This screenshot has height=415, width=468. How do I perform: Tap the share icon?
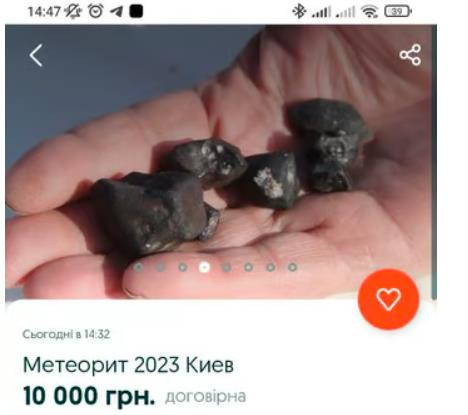pyautogui.click(x=410, y=55)
